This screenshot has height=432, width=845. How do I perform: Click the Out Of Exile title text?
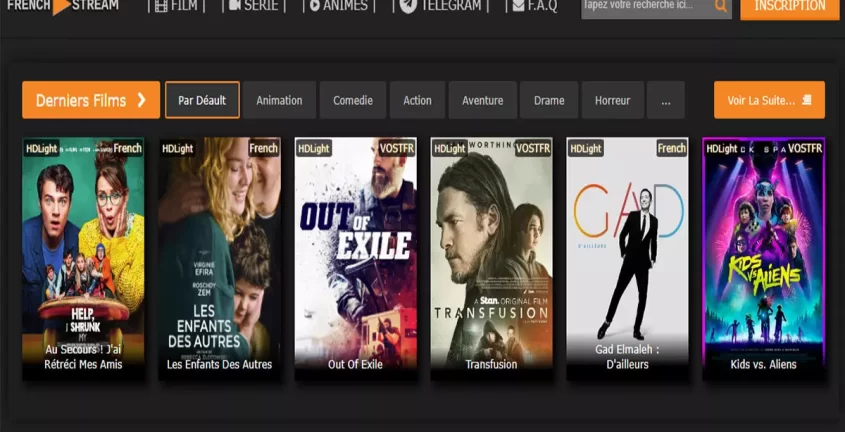point(355,365)
